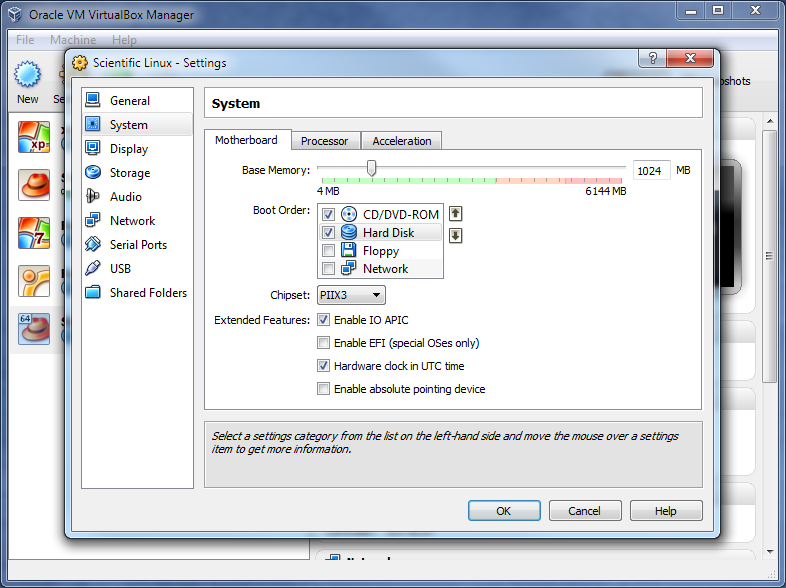Click the Storage disk icon
Viewport: 786px width, 588px height.
point(93,172)
